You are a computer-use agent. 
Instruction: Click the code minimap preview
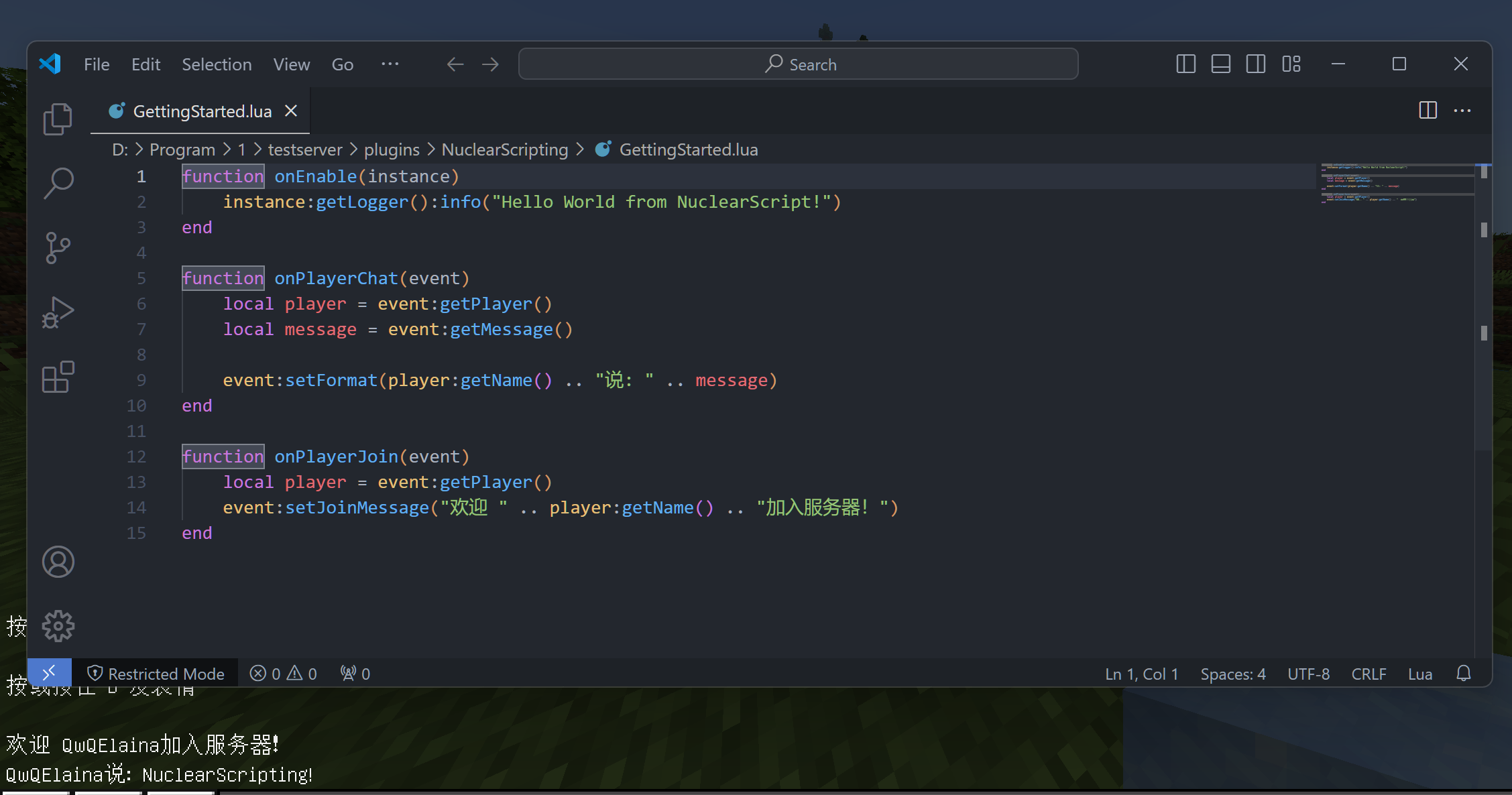[x=1397, y=183]
